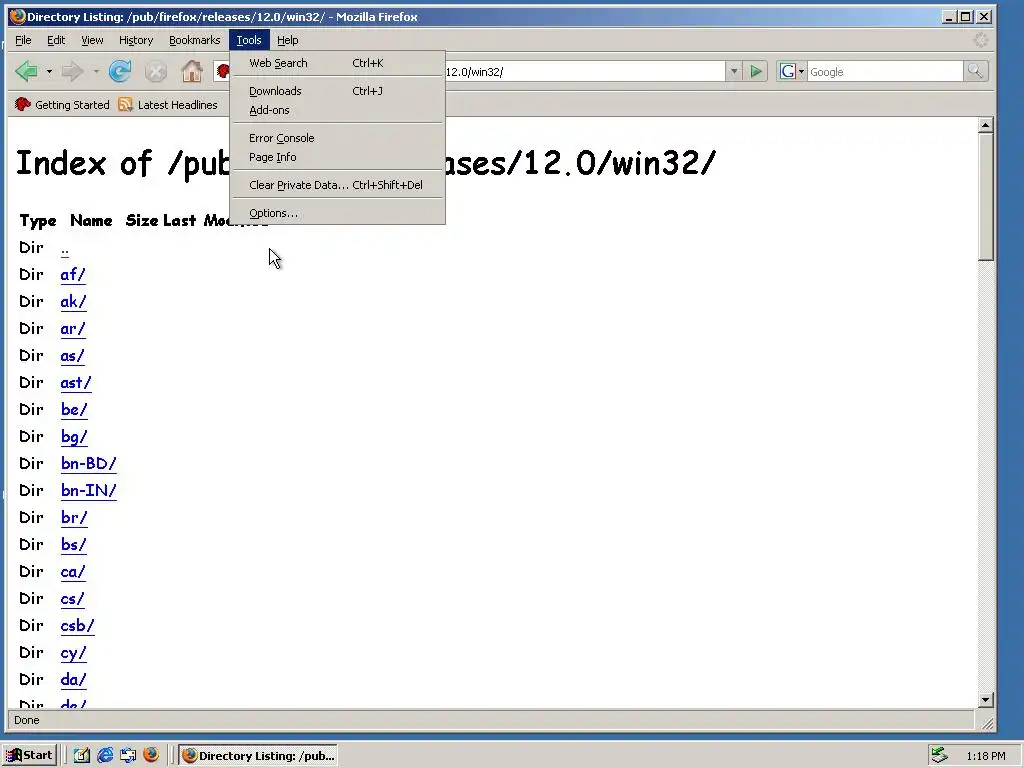The height and width of the screenshot is (768, 1024).
Task: Click the search magnifier icon
Action: coord(975,71)
